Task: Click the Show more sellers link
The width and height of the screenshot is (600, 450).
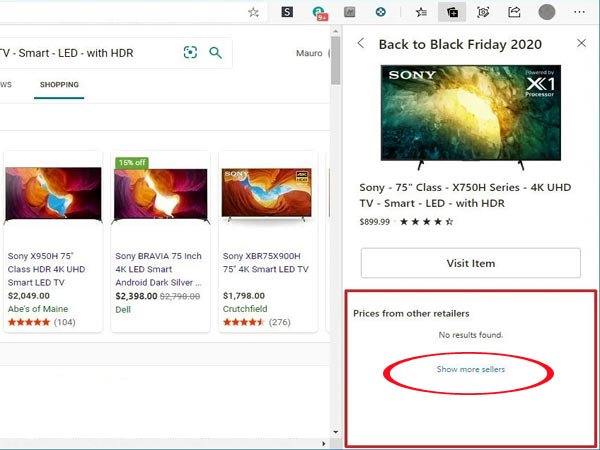Action: pos(471,369)
